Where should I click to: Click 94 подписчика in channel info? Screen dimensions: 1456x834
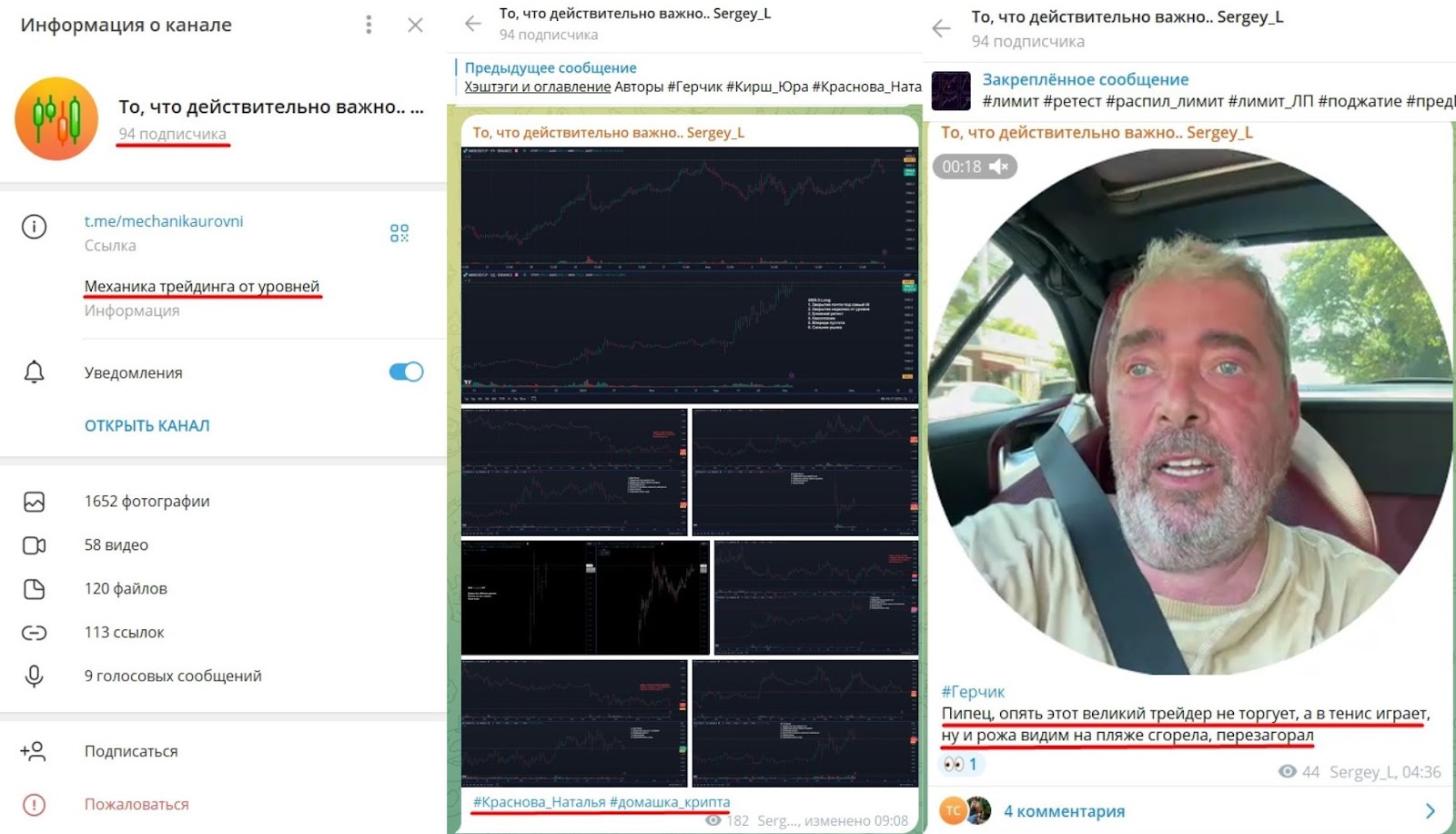(172, 134)
